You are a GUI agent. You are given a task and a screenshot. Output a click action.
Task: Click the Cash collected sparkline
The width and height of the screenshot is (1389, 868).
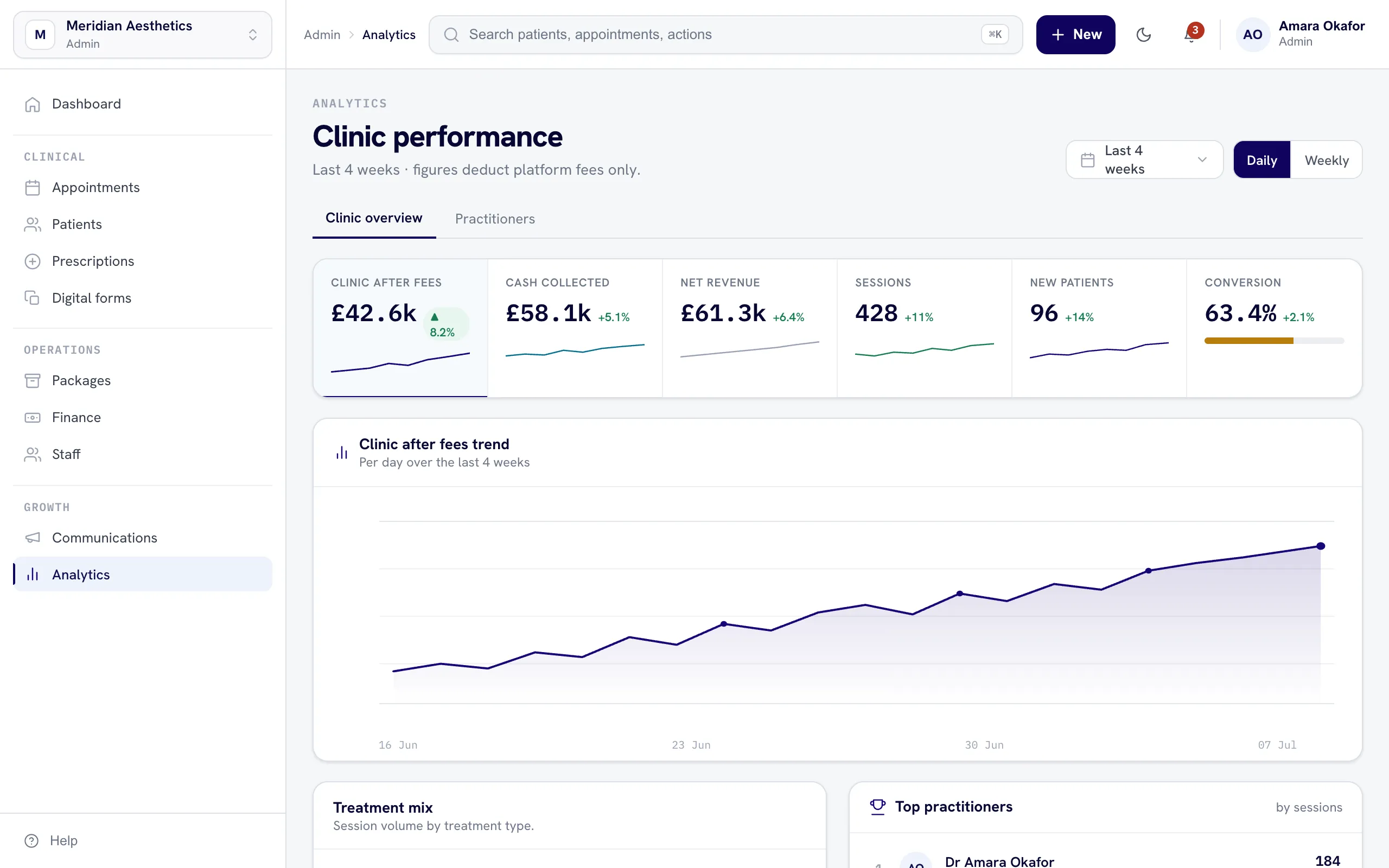click(575, 350)
